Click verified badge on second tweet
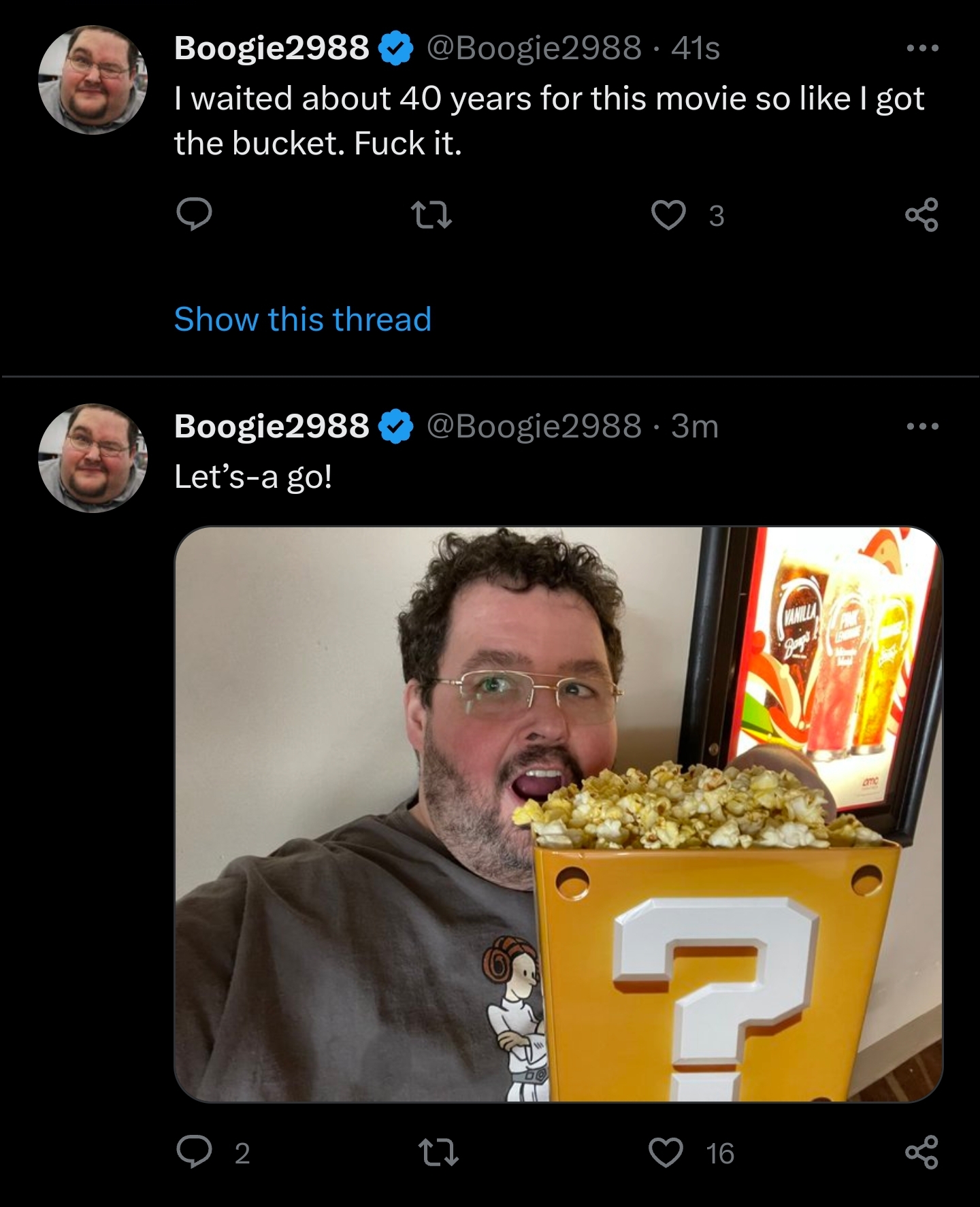The width and height of the screenshot is (980, 1207). pyautogui.click(x=396, y=427)
